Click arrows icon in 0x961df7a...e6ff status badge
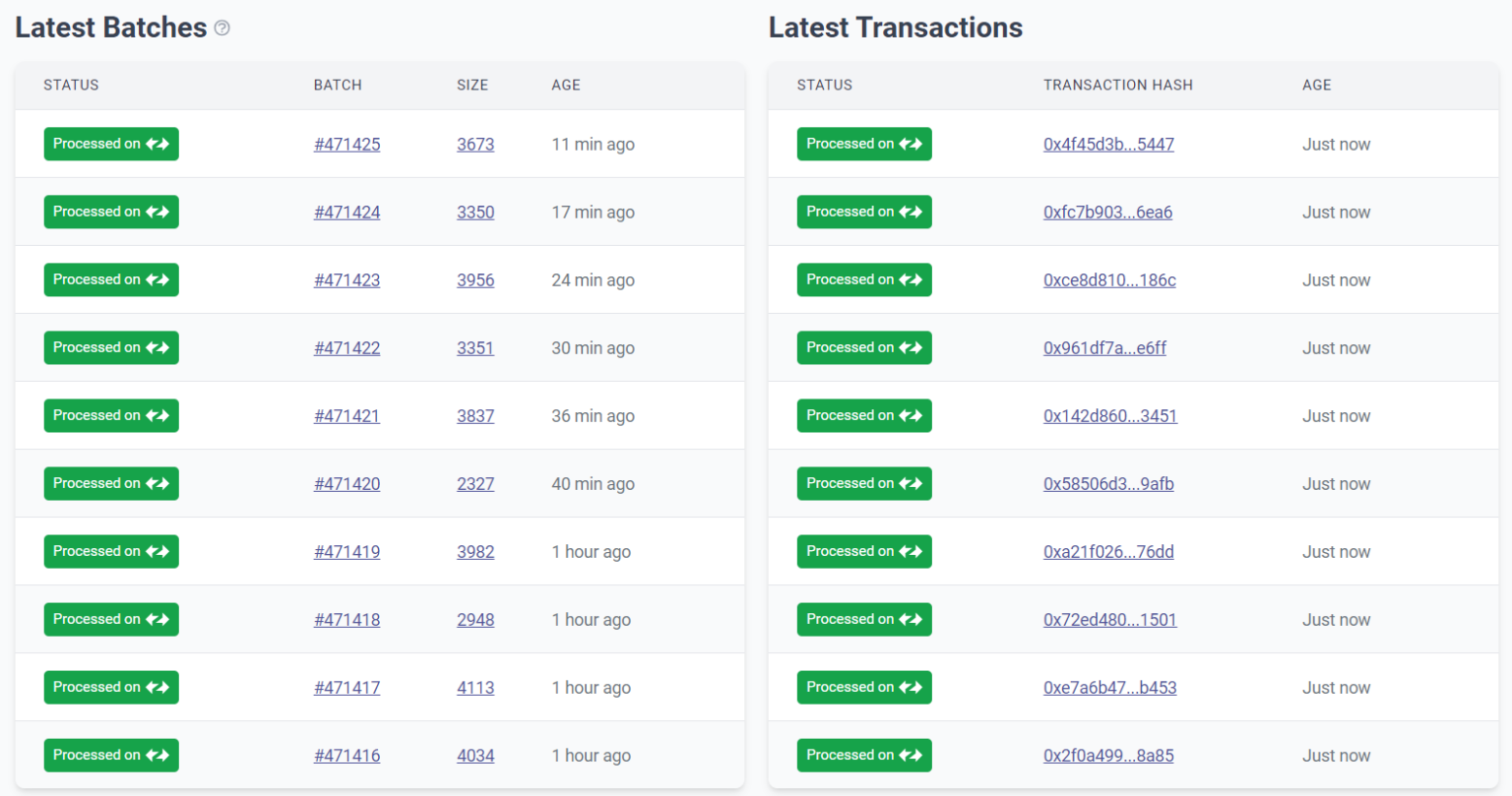The height and width of the screenshot is (796, 1512). click(911, 348)
